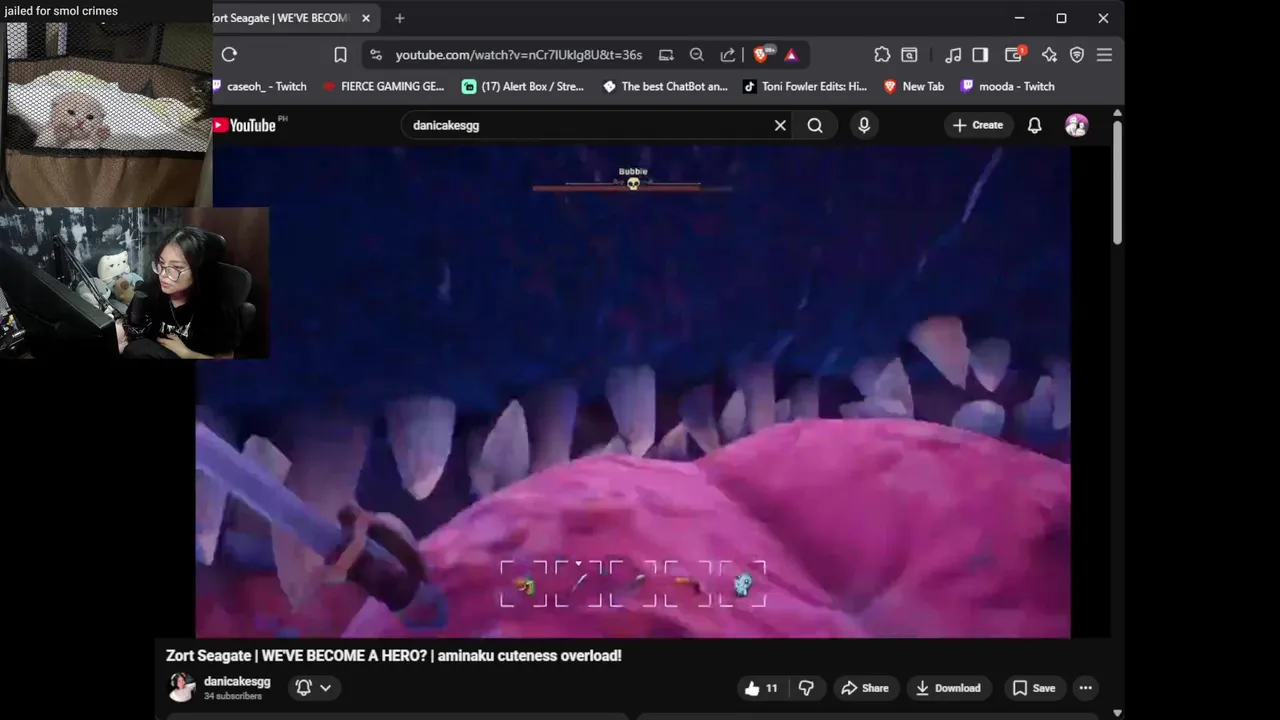This screenshot has height=720, width=1280.
Task: Click the video player showing the pink monster
Action: click(x=633, y=392)
